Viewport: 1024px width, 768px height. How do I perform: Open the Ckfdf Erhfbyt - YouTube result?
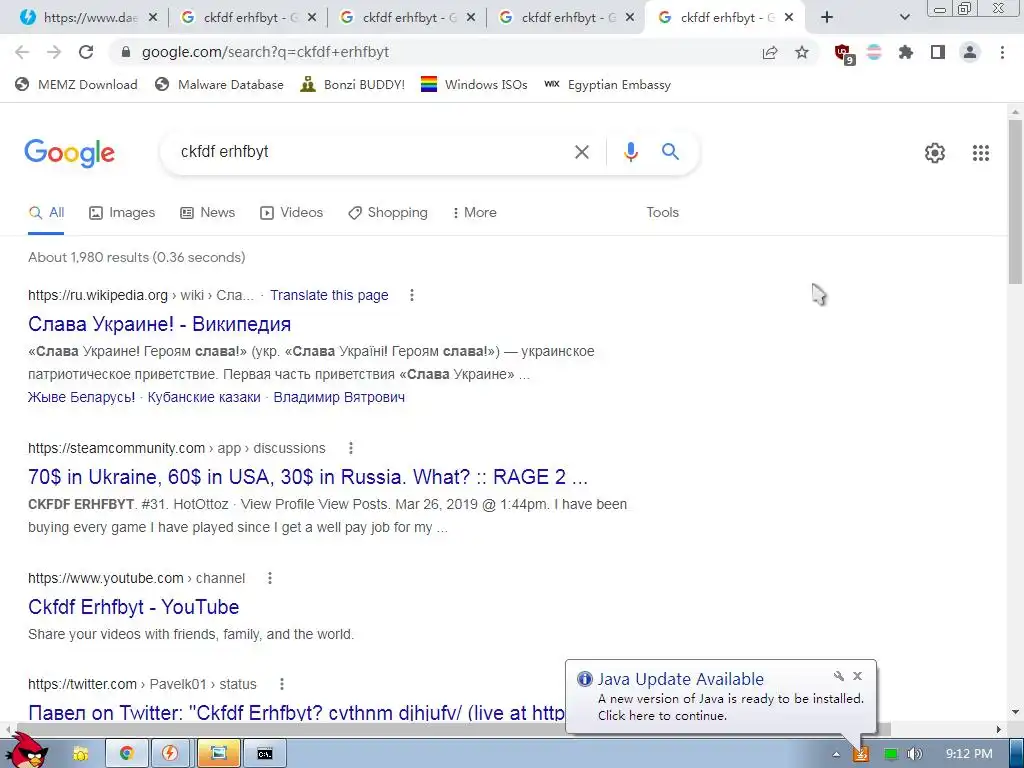point(133,607)
